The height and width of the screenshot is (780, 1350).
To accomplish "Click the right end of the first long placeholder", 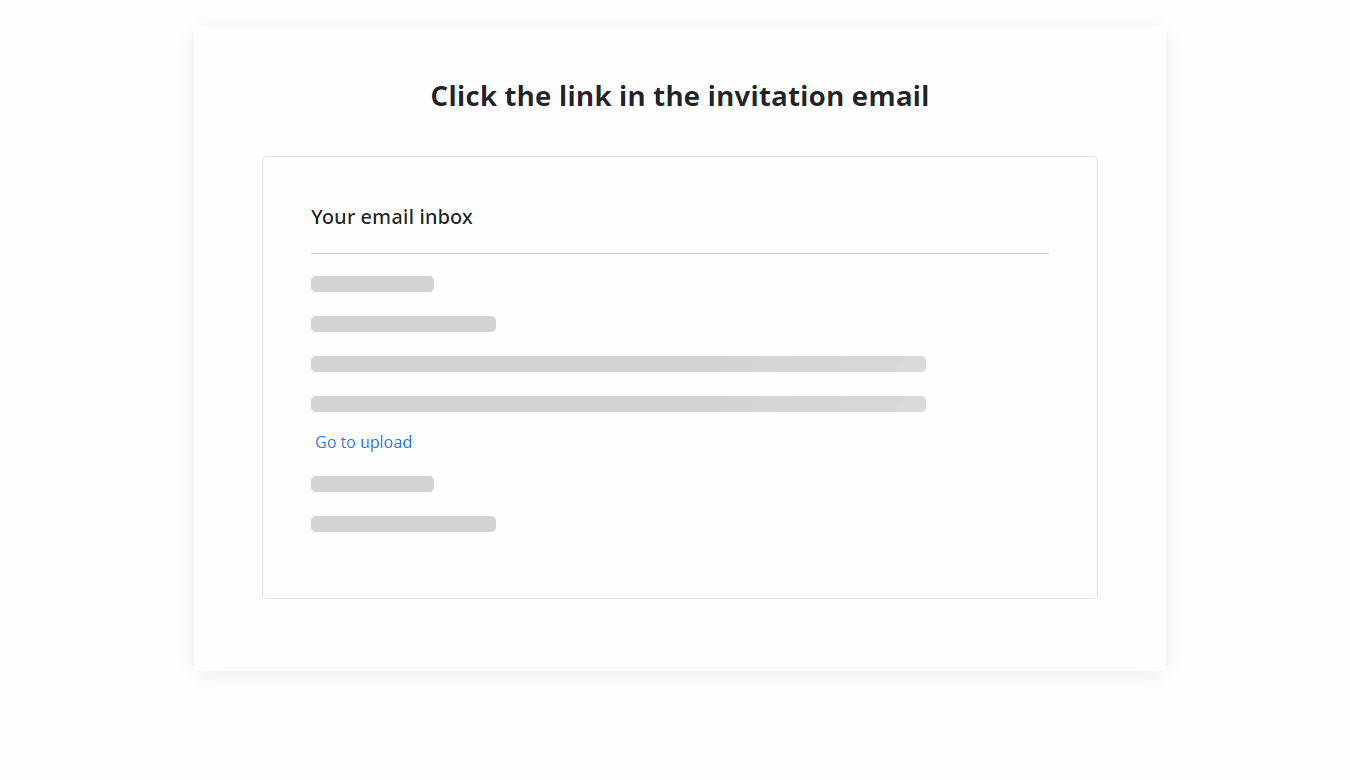I will tap(918, 364).
